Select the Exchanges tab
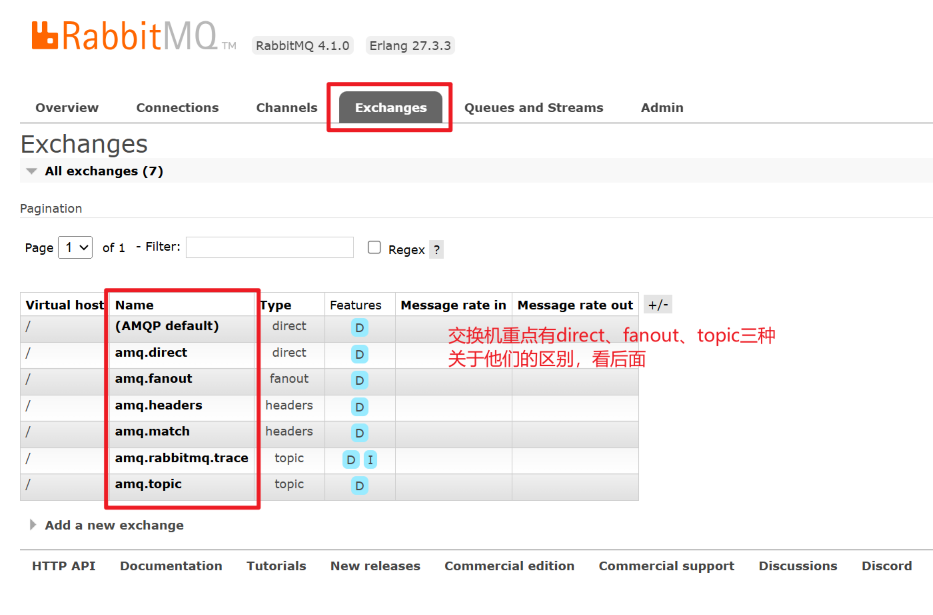The image size is (933, 615). point(391,108)
